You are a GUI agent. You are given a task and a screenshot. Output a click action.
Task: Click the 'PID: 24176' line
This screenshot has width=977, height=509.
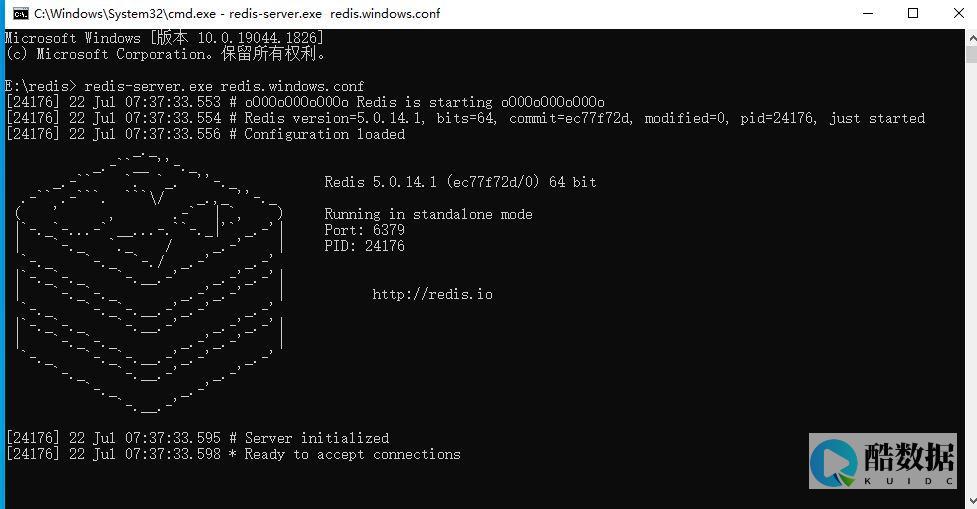click(365, 246)
